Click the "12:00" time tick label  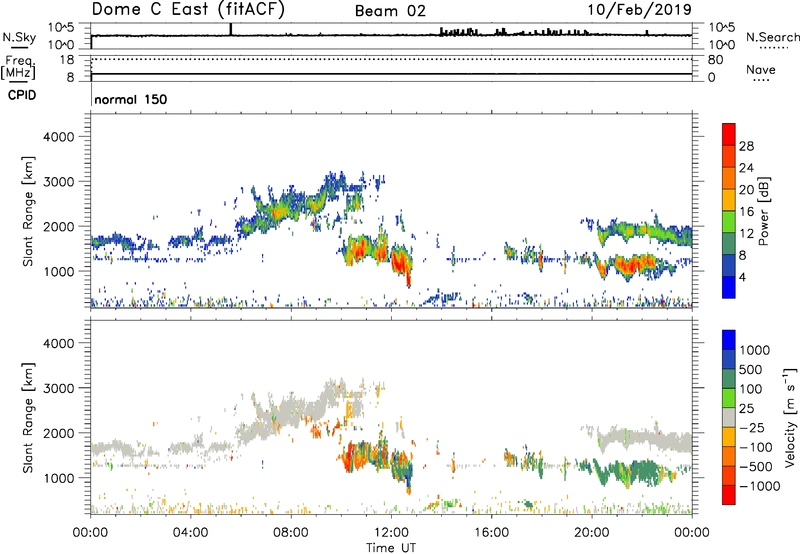pyautogui.click(x=391, y=533)
